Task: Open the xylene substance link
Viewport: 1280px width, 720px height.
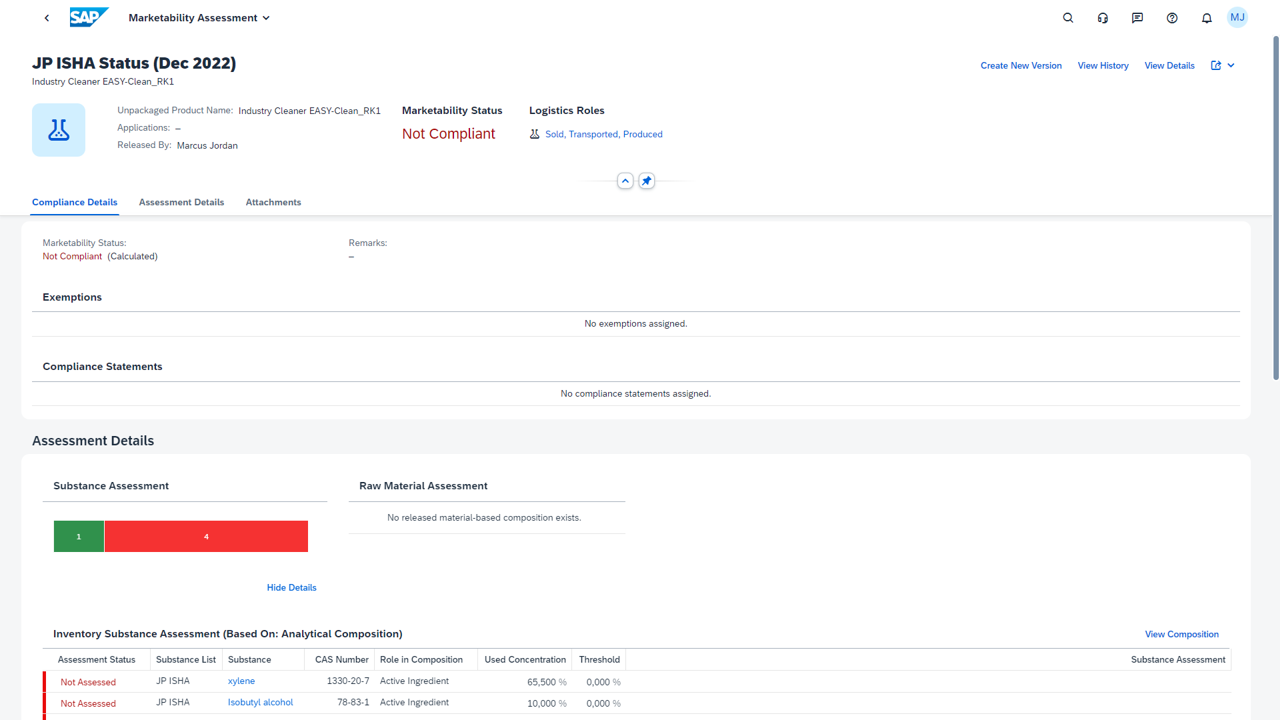Action: (x=241, y=681)
